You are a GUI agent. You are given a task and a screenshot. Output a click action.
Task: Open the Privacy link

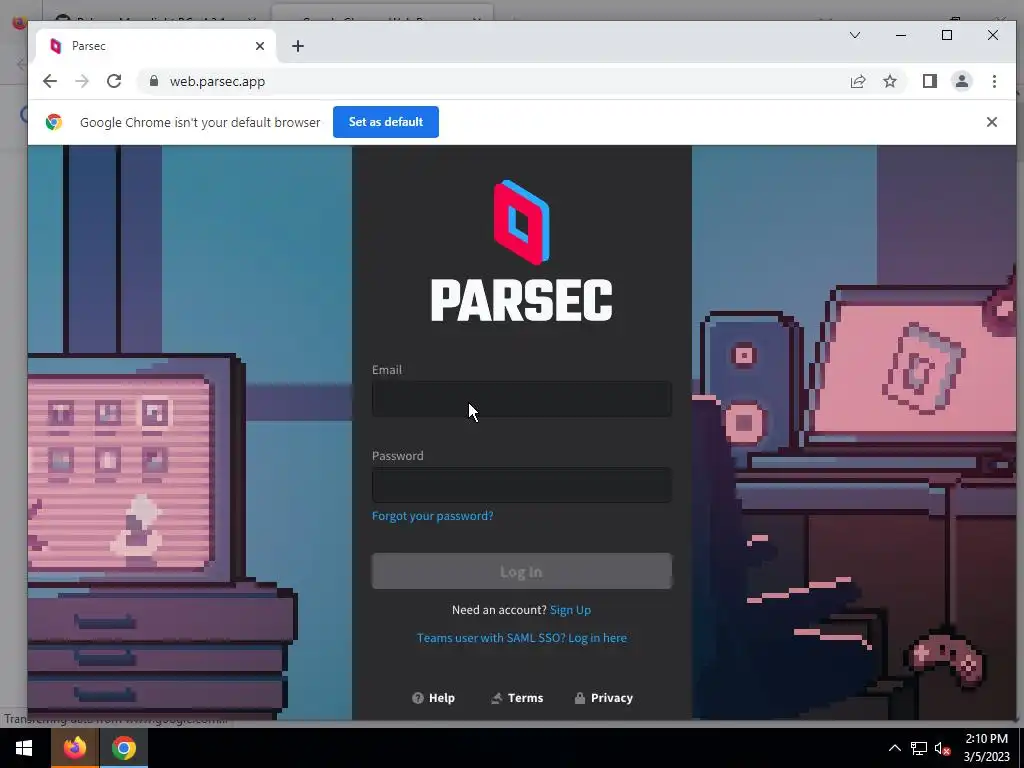click(x=603, y=698)
